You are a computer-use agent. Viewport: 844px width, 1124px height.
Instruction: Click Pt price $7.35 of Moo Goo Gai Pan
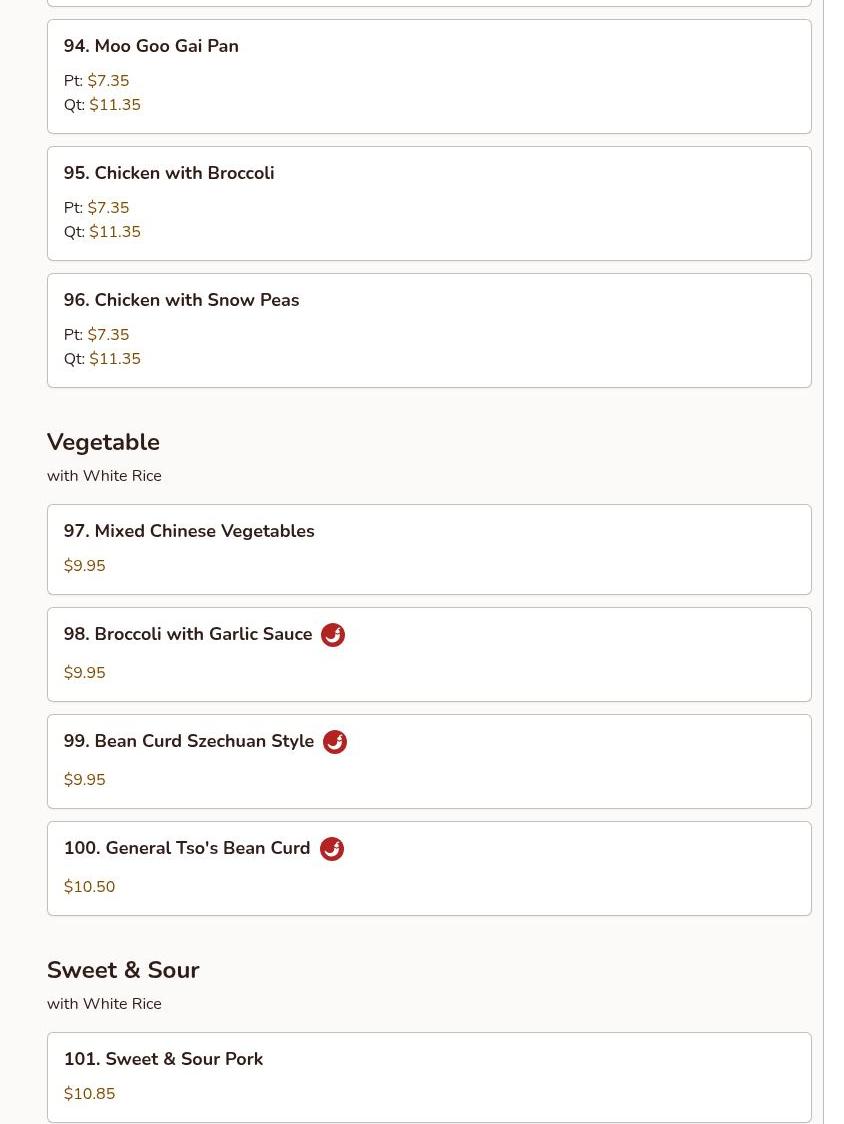(x=108, y=81)
